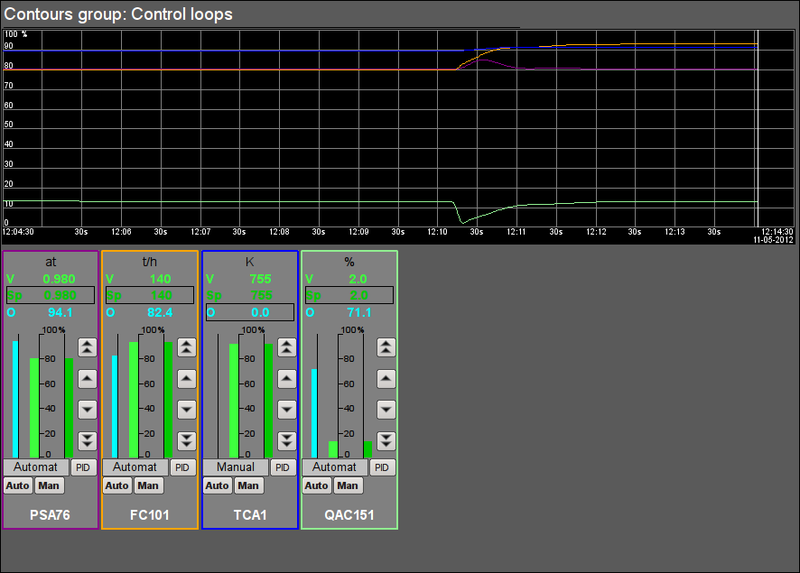Click TCA1 single up arrow
This screenshot has height=573, width=800.
point(287,379)
